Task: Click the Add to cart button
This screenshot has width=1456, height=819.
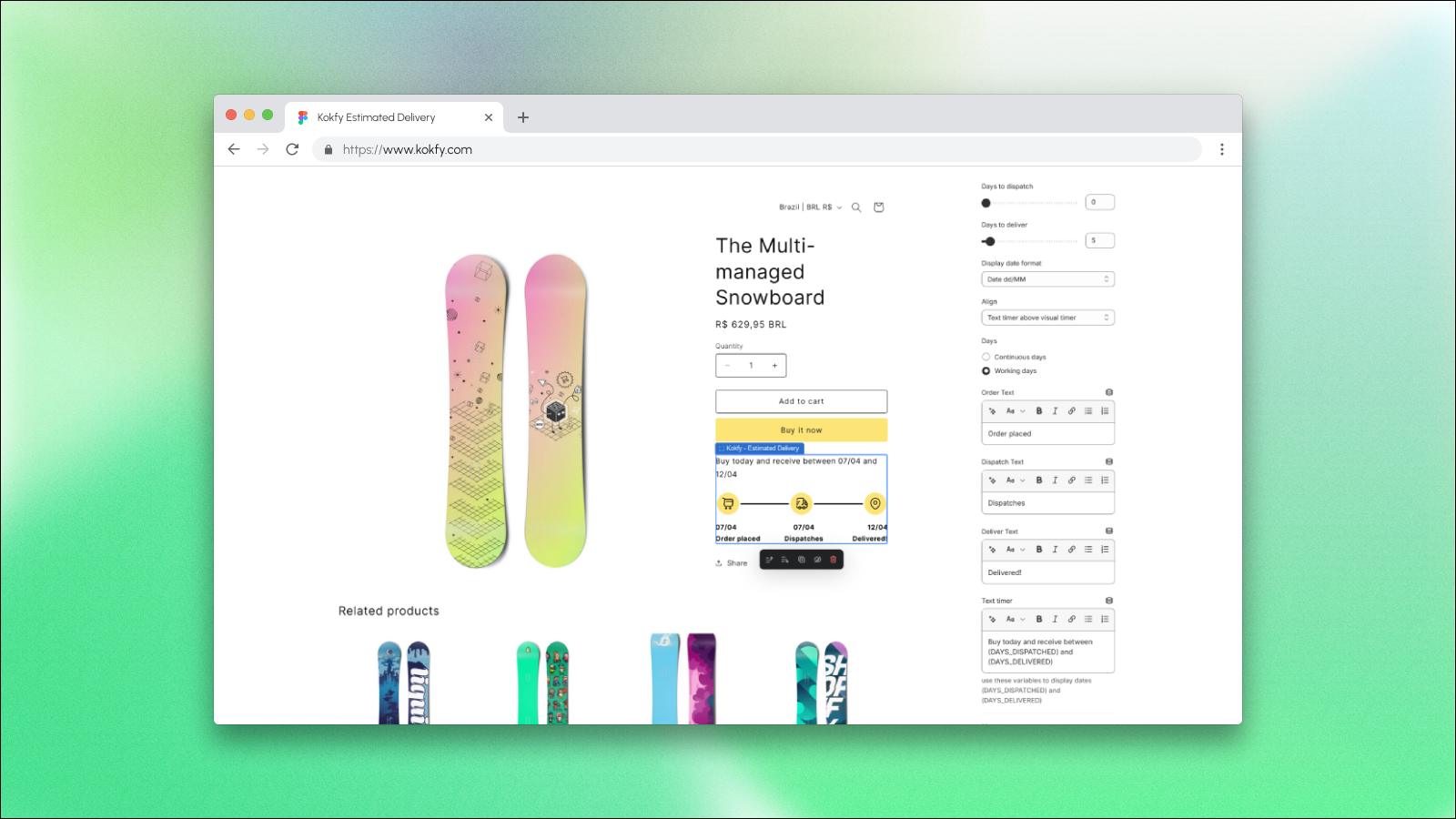Action: click(802, 401)
